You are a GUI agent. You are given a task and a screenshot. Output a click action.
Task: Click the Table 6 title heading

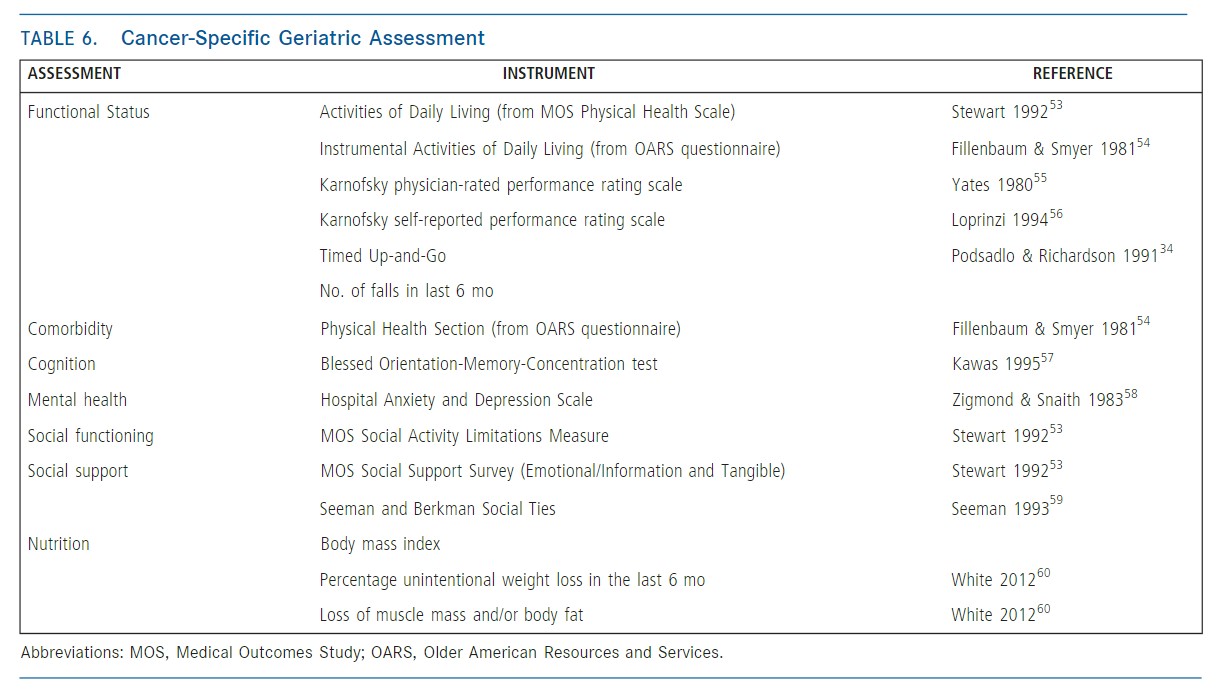pos(252,38)
